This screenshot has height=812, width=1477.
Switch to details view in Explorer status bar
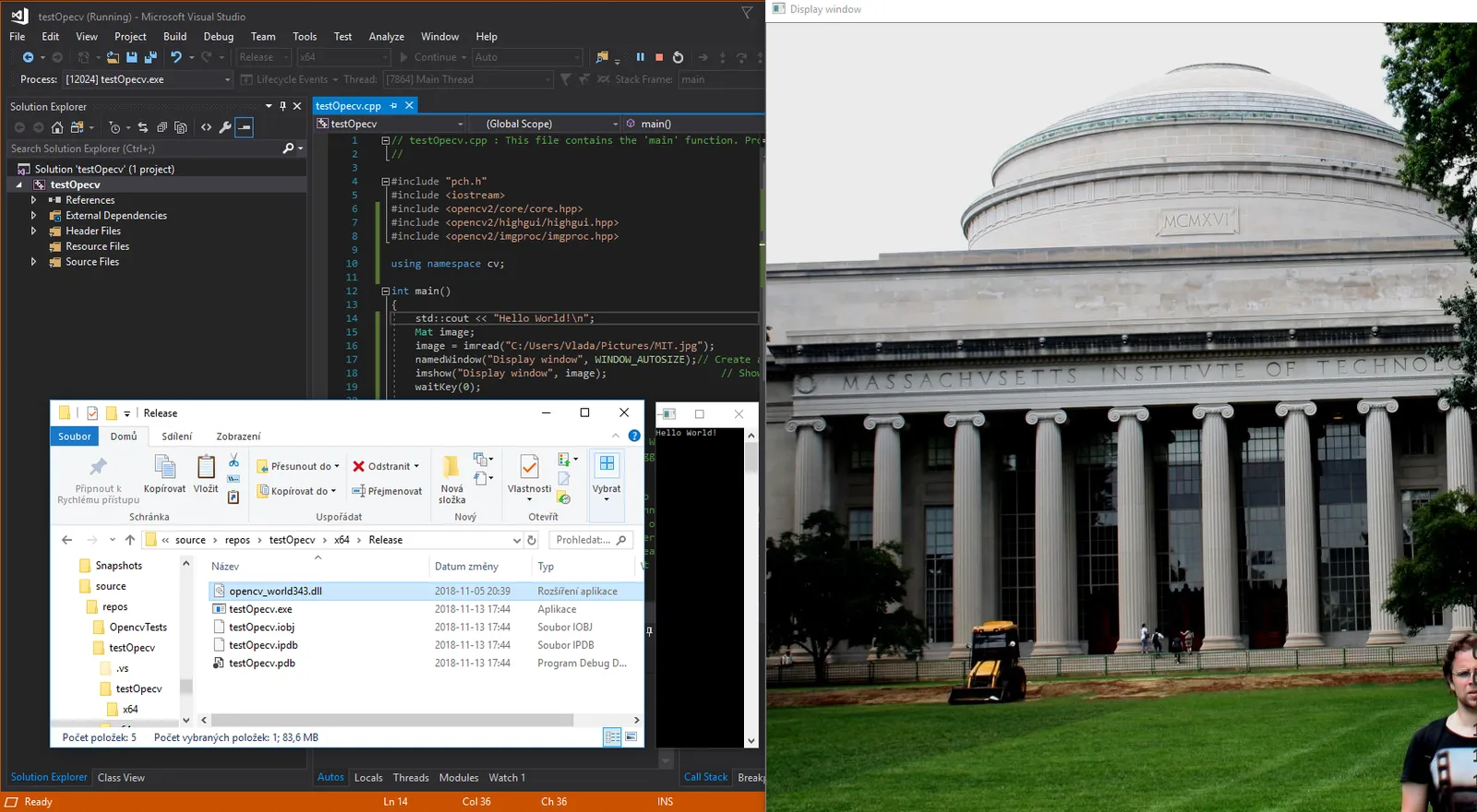pyautogui.click(x=612, y=737)
